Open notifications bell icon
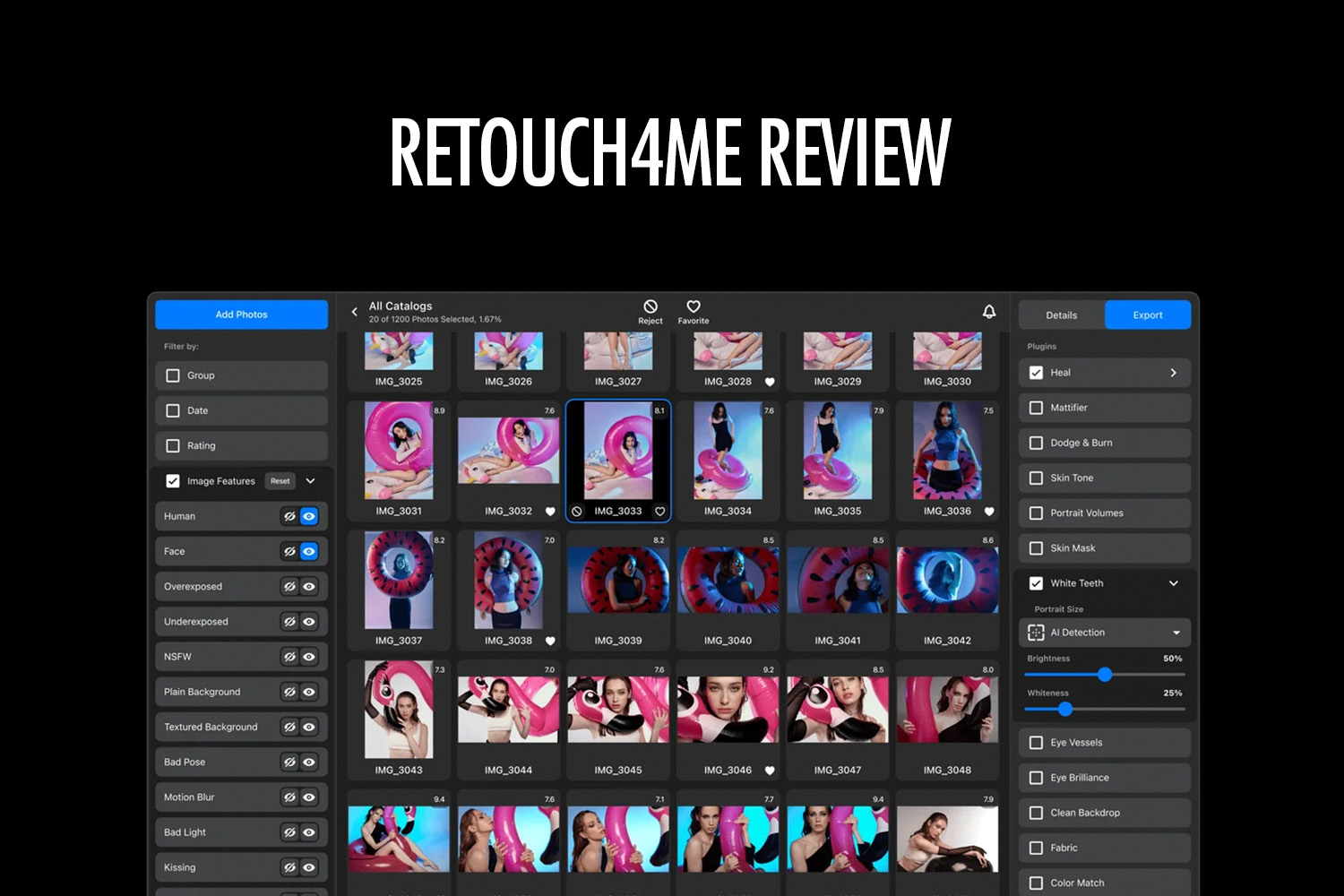 coord(989,312)
